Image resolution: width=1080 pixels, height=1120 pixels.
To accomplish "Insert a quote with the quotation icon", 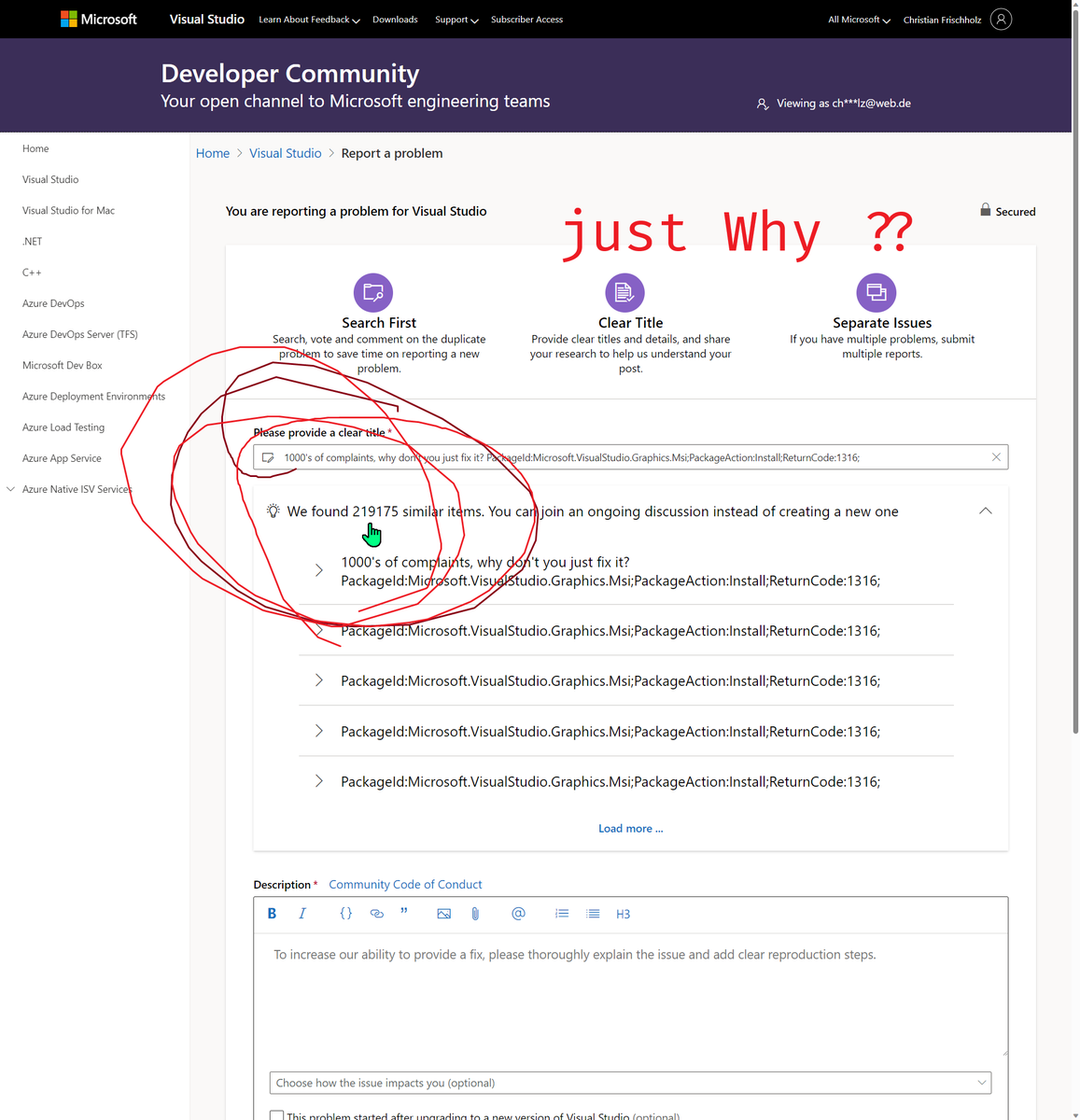I will (x=404, y=913).
